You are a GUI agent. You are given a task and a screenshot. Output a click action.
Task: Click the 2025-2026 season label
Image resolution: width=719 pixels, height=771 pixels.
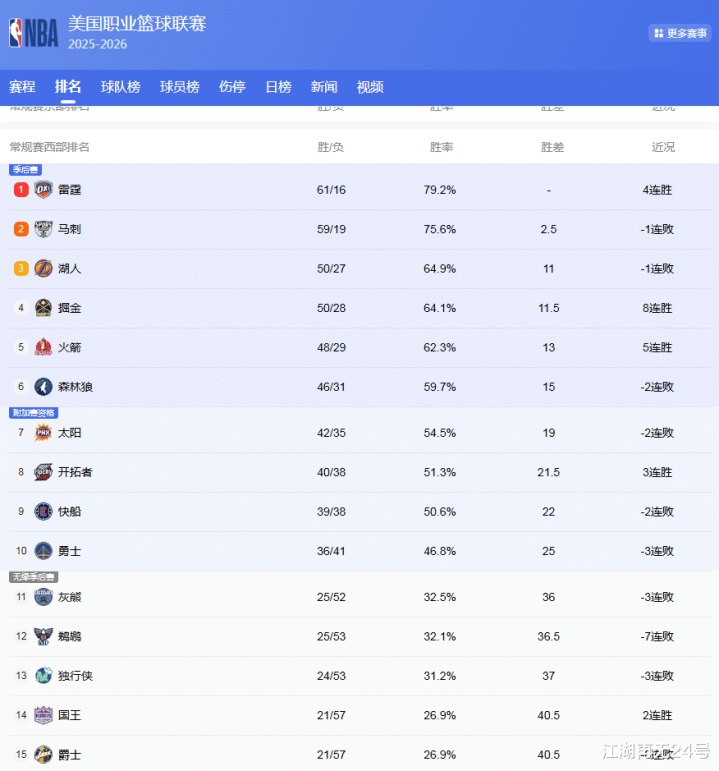tap(97, 44)
